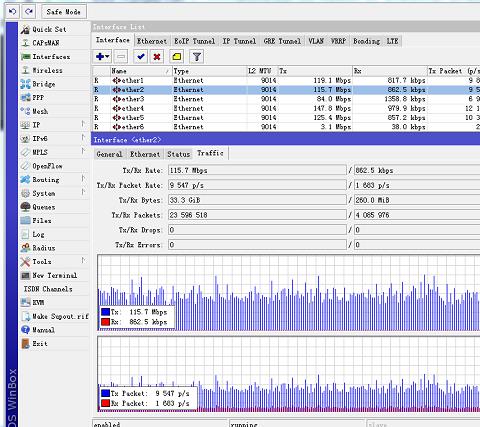Expand IPv6 submenu arrow
This screenshot has width=480, height=427.
click(83, 138)
